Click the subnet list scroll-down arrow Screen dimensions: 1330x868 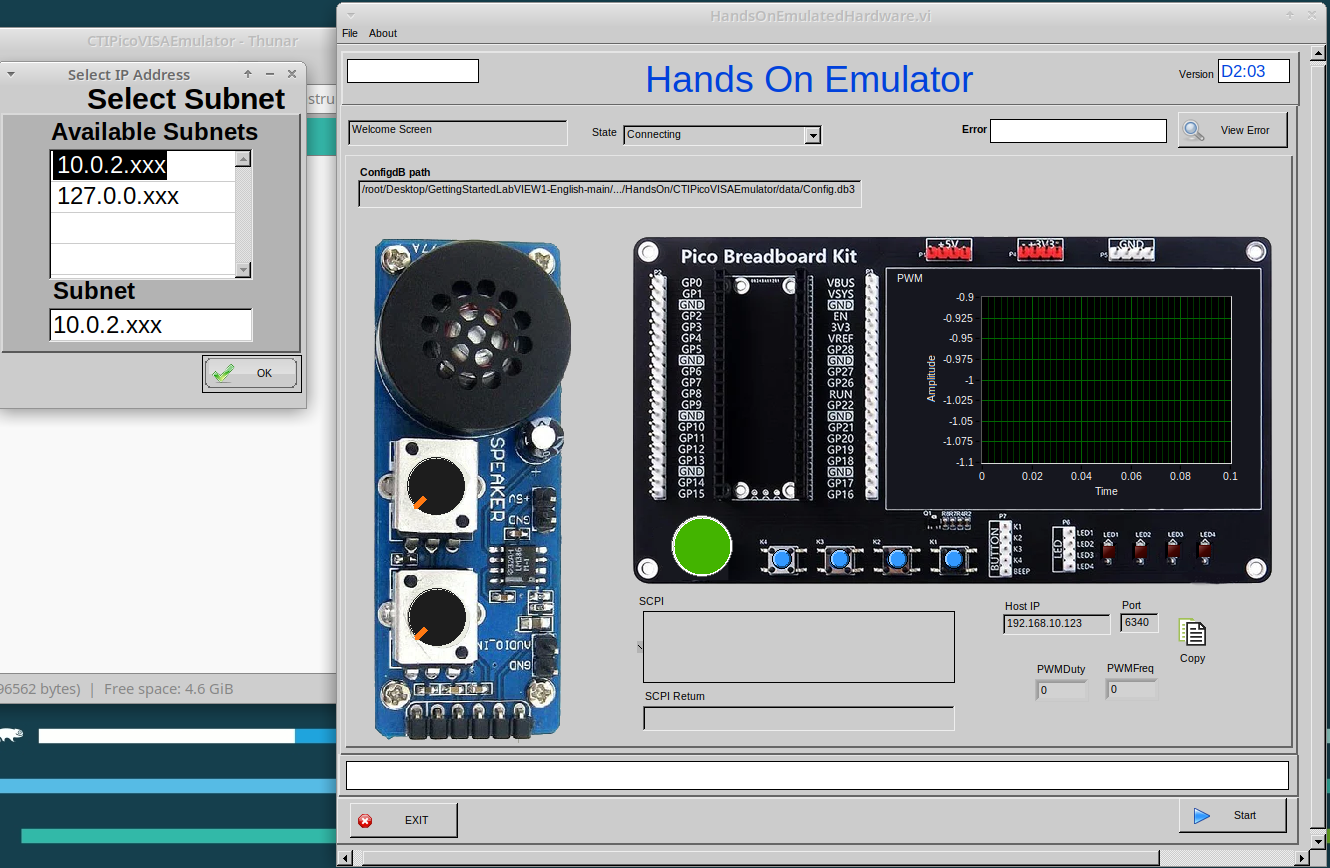pyautogui.click(x=243, y=269)
